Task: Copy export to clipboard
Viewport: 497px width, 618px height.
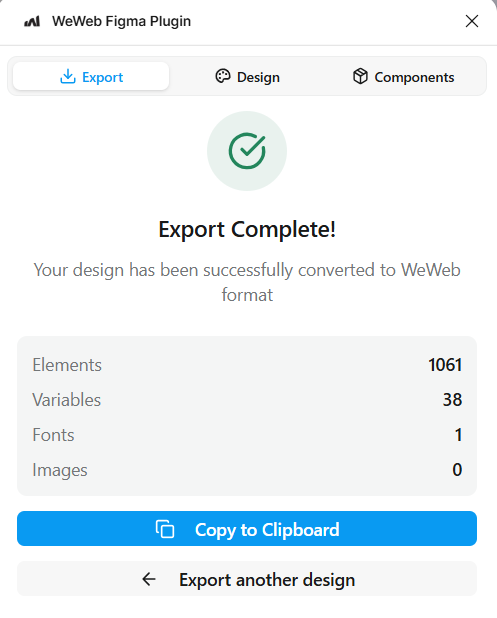Action: [247, 529]
